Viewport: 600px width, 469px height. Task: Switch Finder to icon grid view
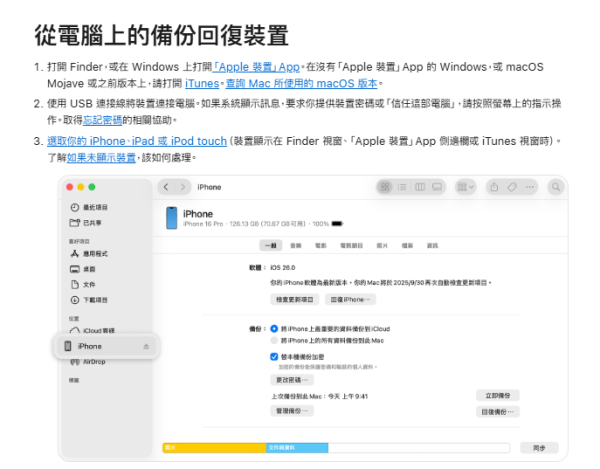385,187
